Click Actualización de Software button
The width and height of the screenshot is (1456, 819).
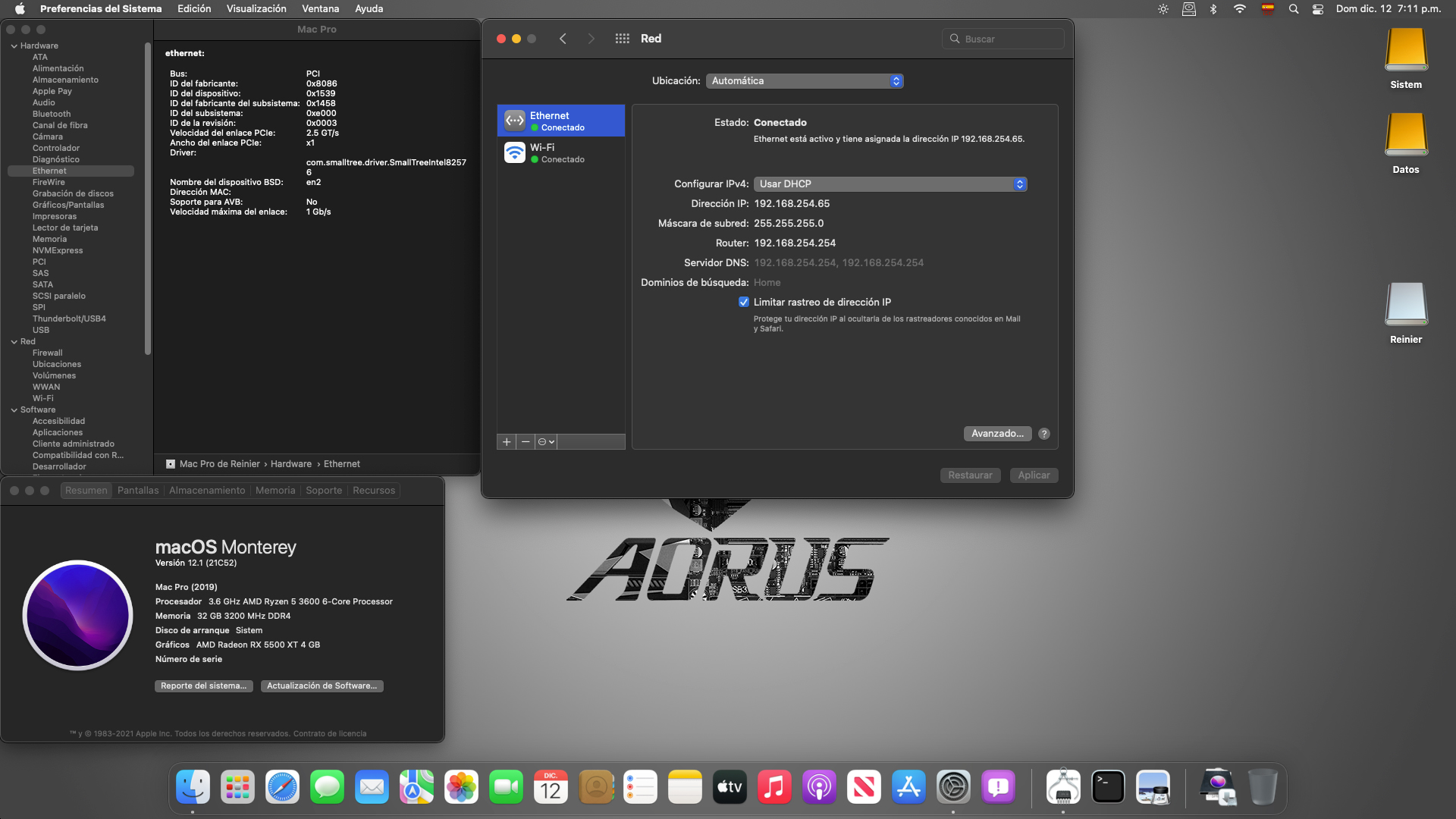click(x=322, y=686)
